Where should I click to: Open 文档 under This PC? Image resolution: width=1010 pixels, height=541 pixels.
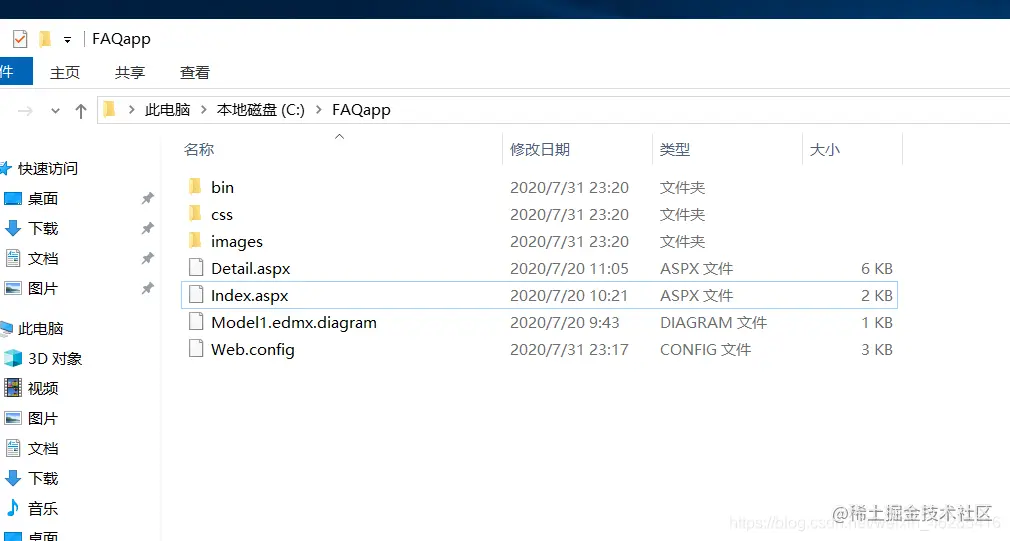pos(43,448)
